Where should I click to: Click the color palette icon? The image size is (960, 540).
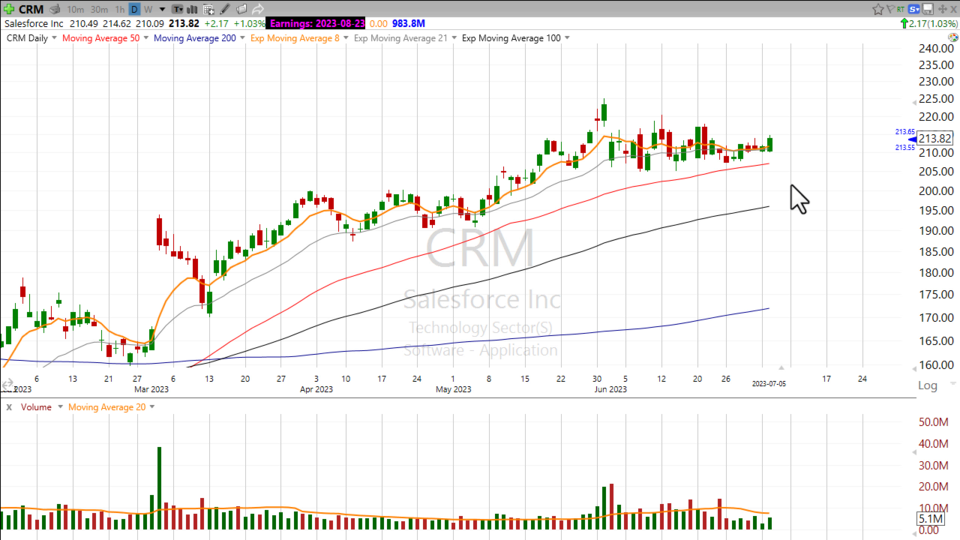[x=953, y=38]
